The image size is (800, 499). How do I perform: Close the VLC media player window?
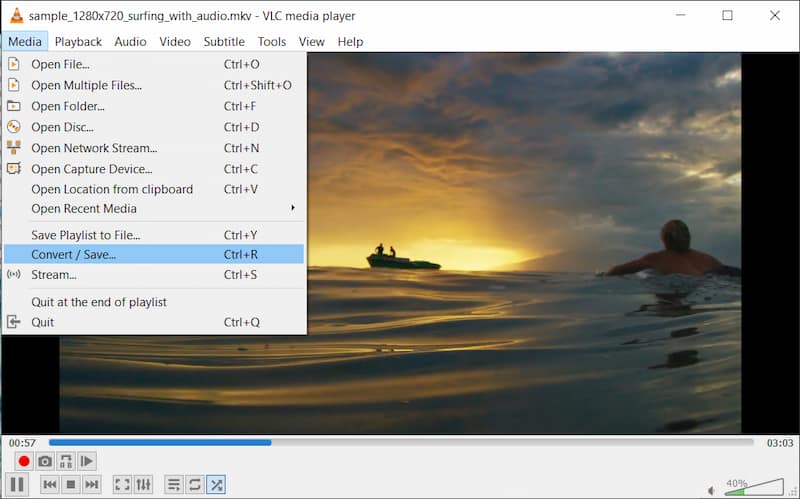pos(774,15)
